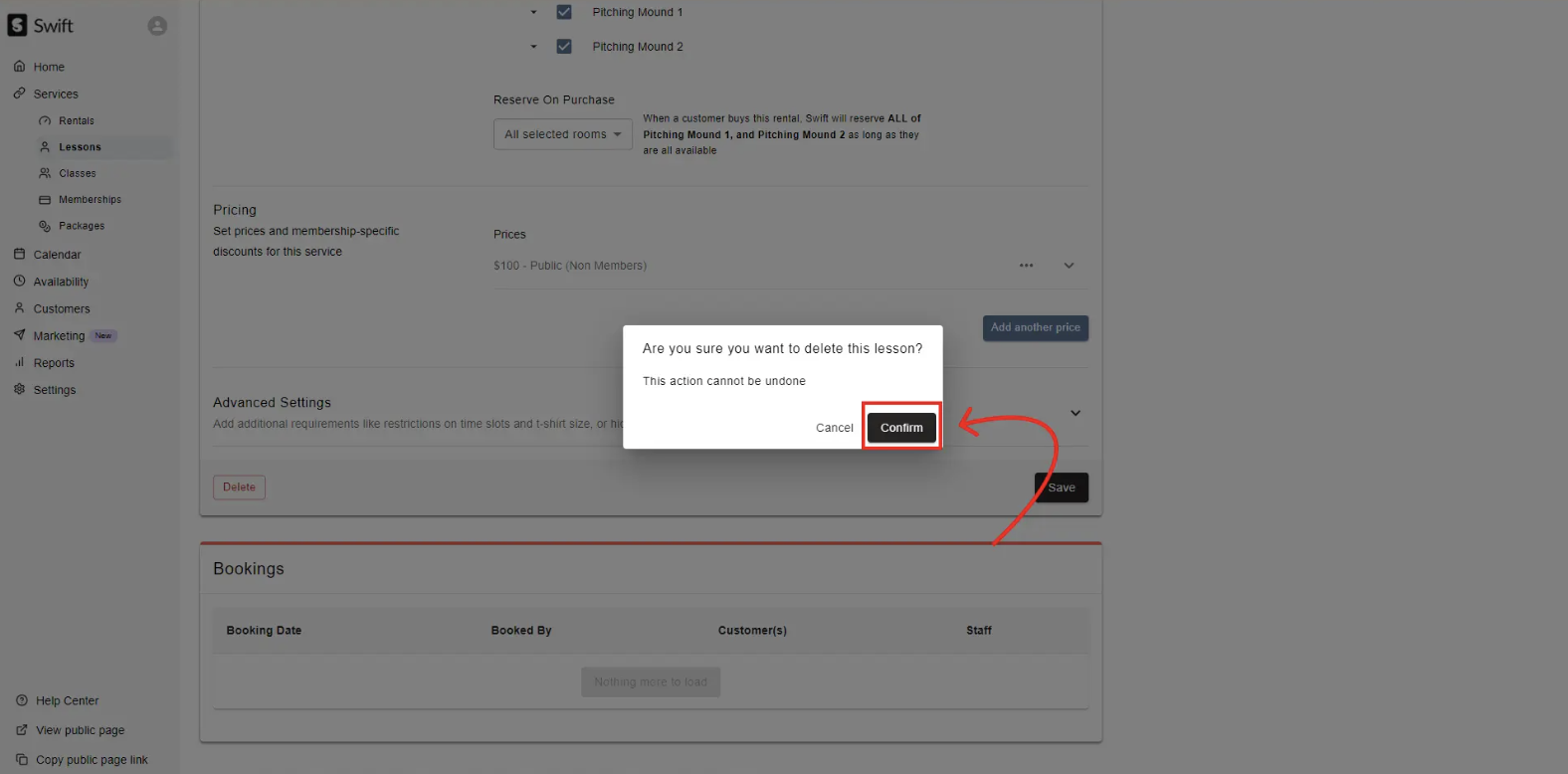Click the Packages icon in sidebar

coord(45,226)
